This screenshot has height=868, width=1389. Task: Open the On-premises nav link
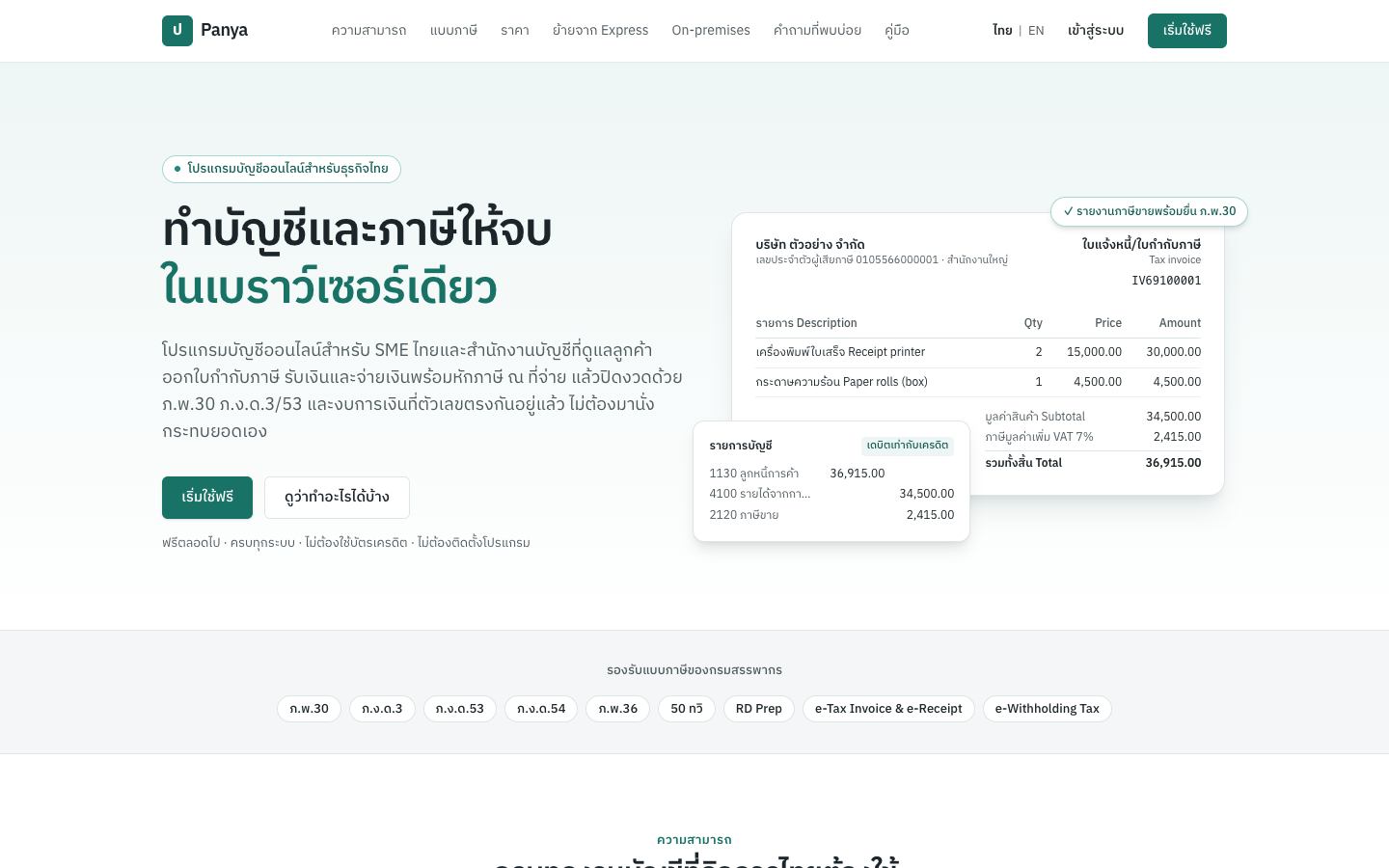[711, 31]
